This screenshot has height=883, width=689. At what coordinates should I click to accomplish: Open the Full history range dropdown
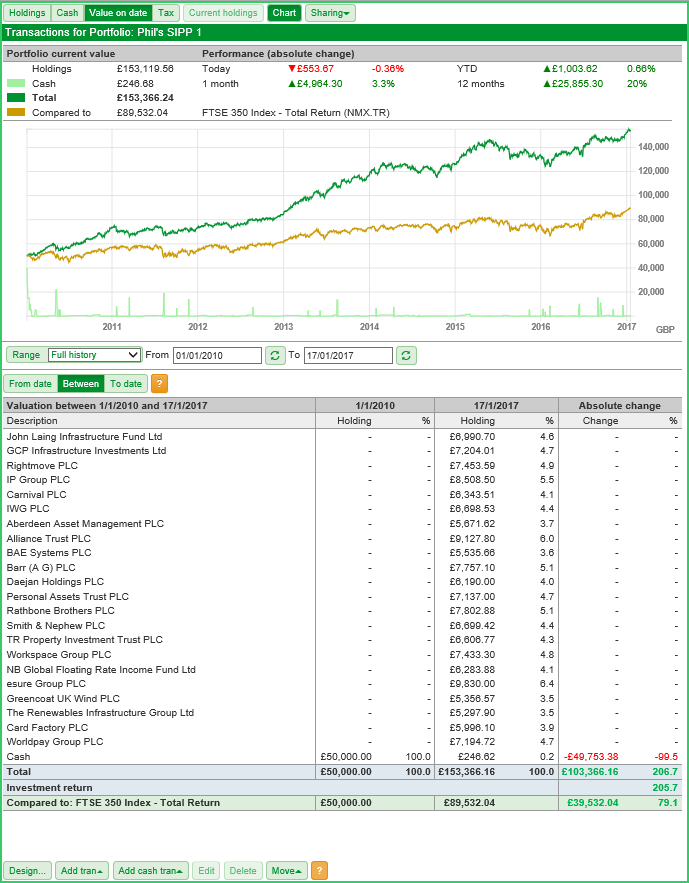click(x=95, y=355)
